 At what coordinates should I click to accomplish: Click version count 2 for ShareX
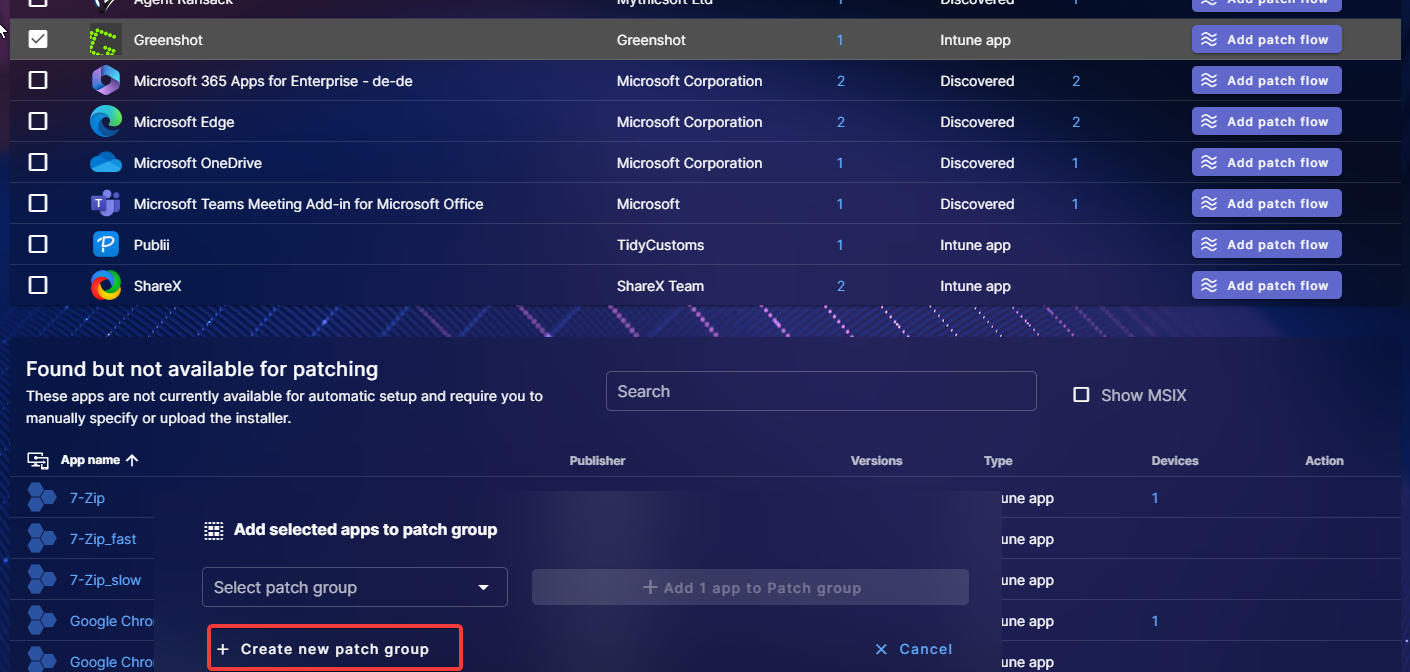point(841,286)
